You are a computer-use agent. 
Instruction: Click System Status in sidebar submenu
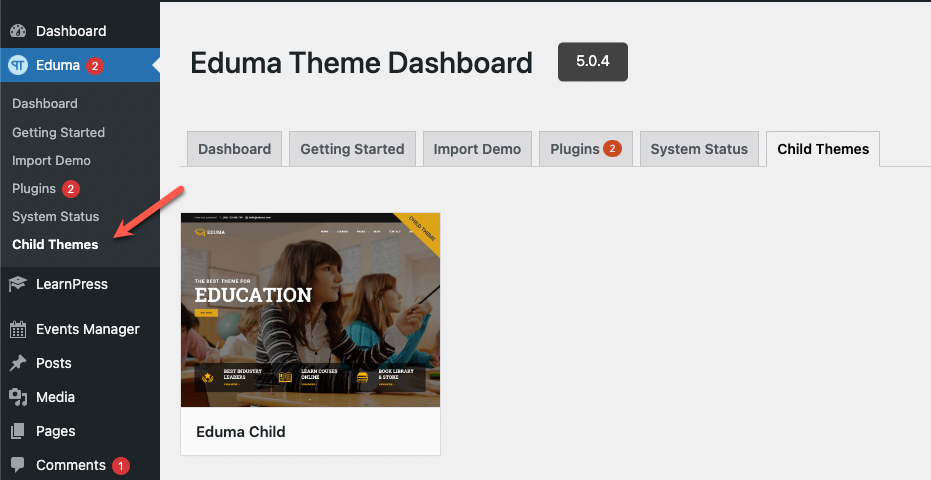click(x=56, y=216)
